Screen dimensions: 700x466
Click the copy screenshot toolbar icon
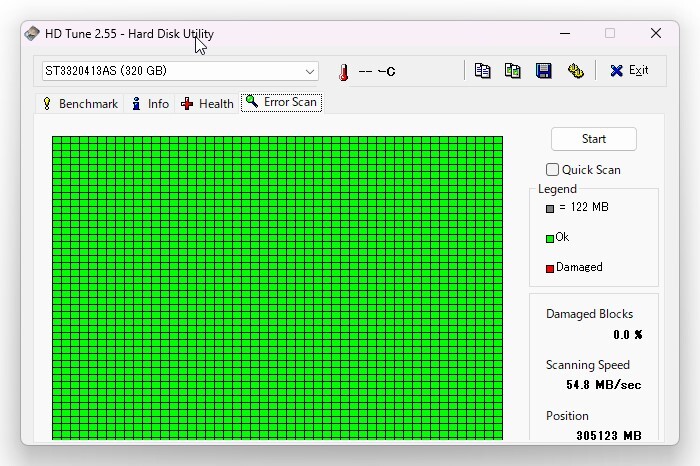(x=512, y=71)
